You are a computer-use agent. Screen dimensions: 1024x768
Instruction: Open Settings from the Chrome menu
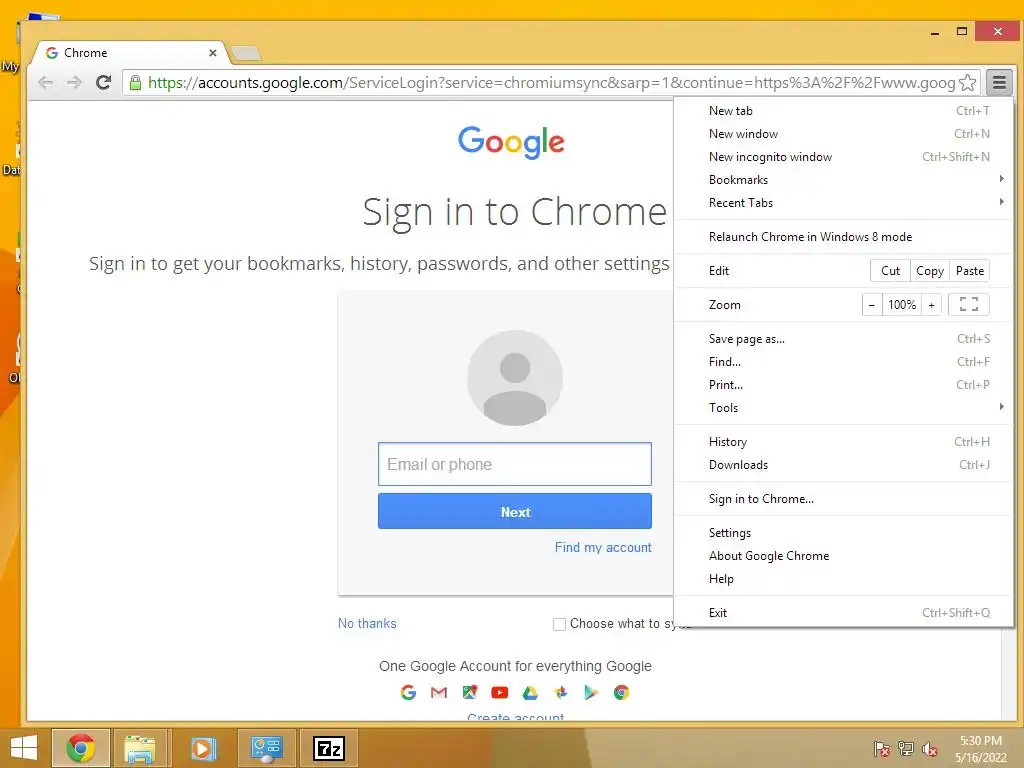click(x=844, y=533)
